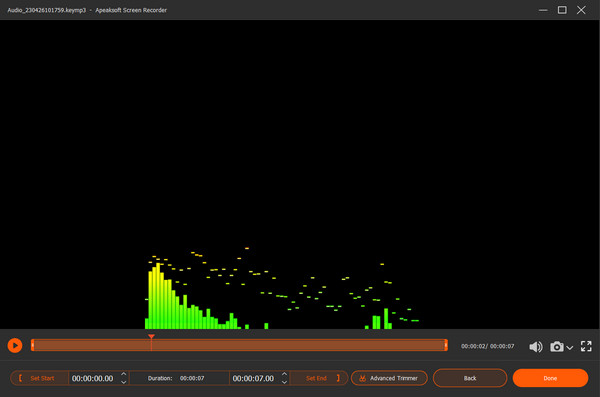This screenshot has width=600, height=397.
Task: Click the middle of the orange timeline bar
Action: click(239, 345)
